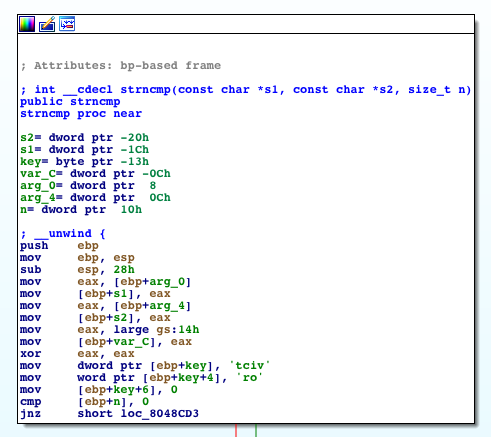
Task: Click the 'public strncmp' line
Action: click(70, 101)
